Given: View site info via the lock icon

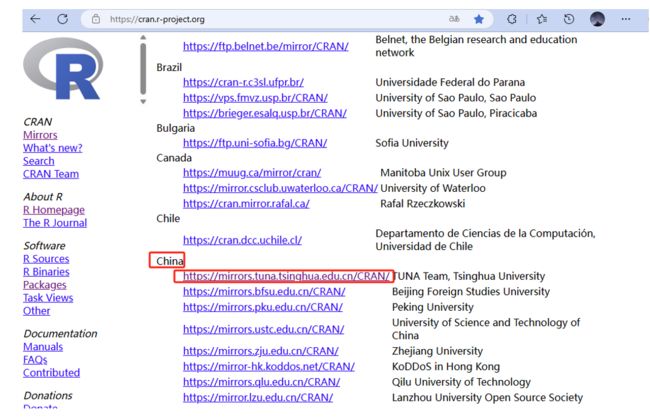Looking at the screenshot, I should pos(96,19).
